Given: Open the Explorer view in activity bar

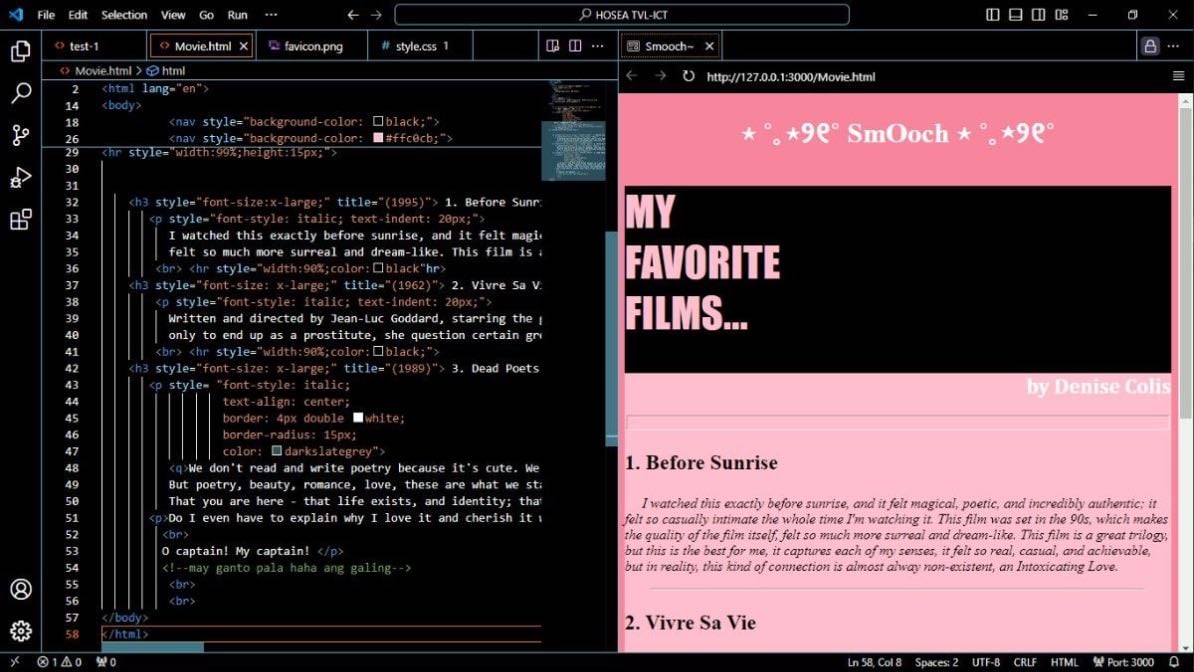Looking at the screenshot, I should point(21,51).
